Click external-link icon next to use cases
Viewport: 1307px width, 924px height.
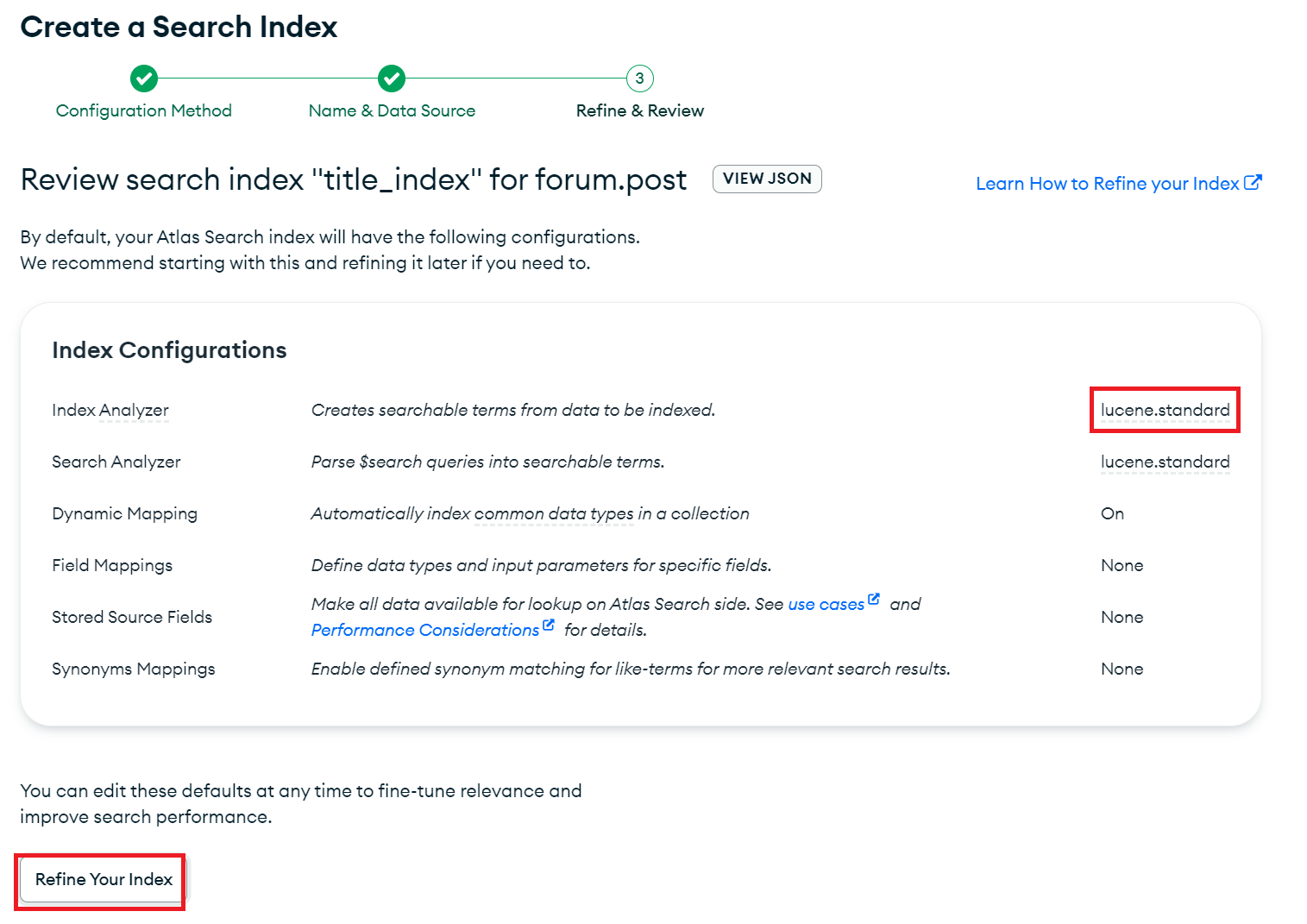(874, 600)
